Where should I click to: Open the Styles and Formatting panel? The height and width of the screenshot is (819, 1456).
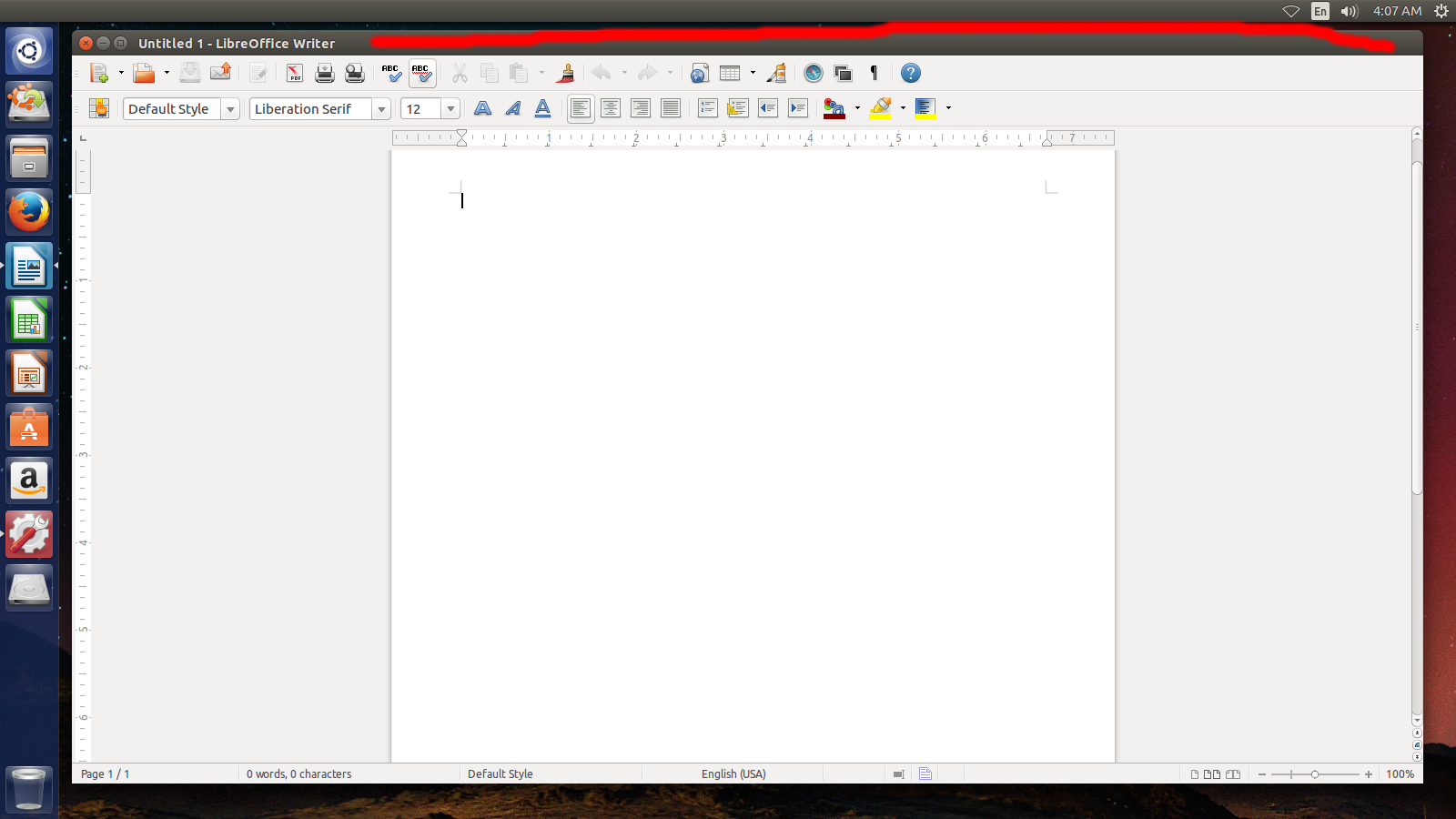click(99, 108)
